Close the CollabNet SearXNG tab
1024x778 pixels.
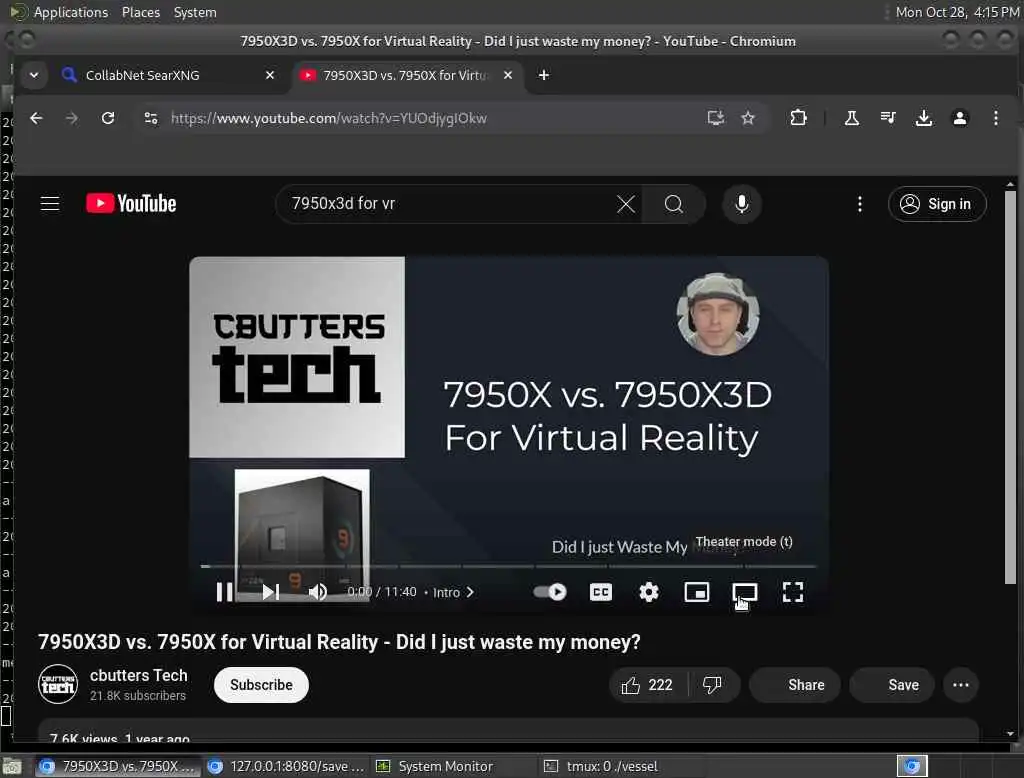pos(270,75)
